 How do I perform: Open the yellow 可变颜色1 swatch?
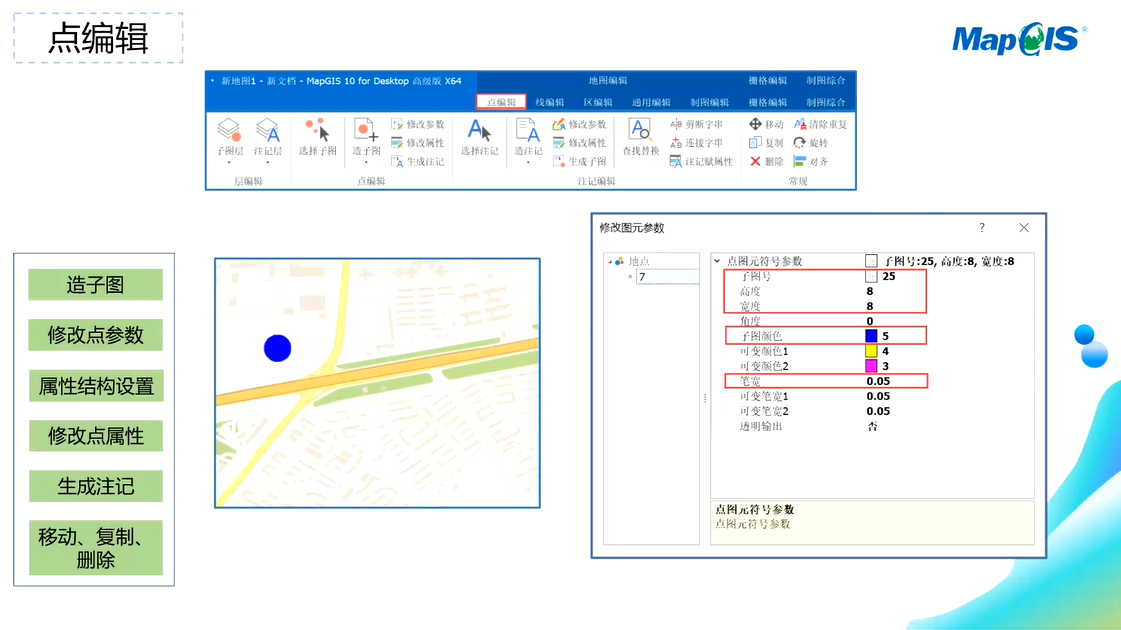(871, 351)
